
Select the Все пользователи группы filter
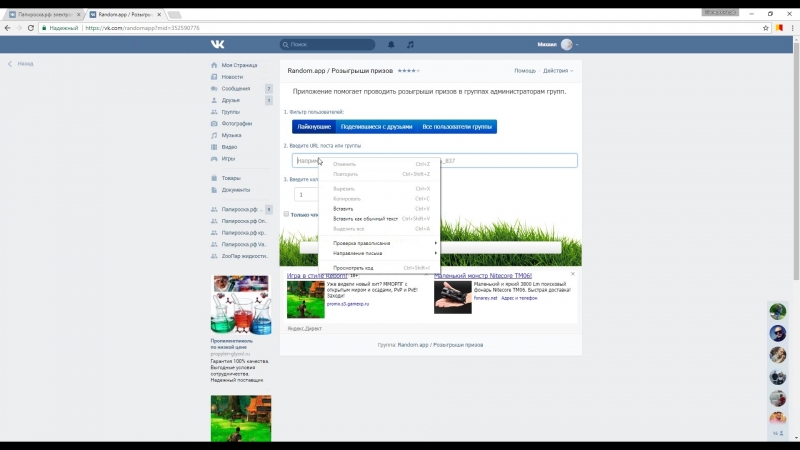(456, 127)
